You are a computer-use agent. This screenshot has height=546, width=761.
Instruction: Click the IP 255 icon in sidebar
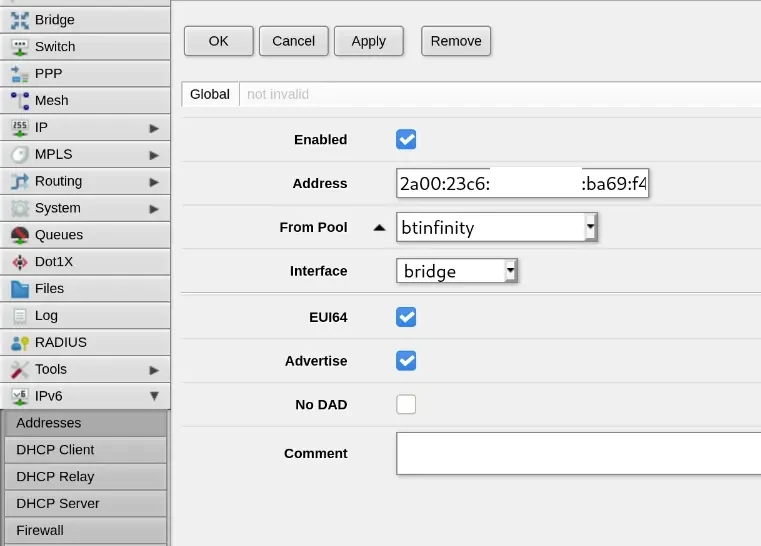click(19, 128)
